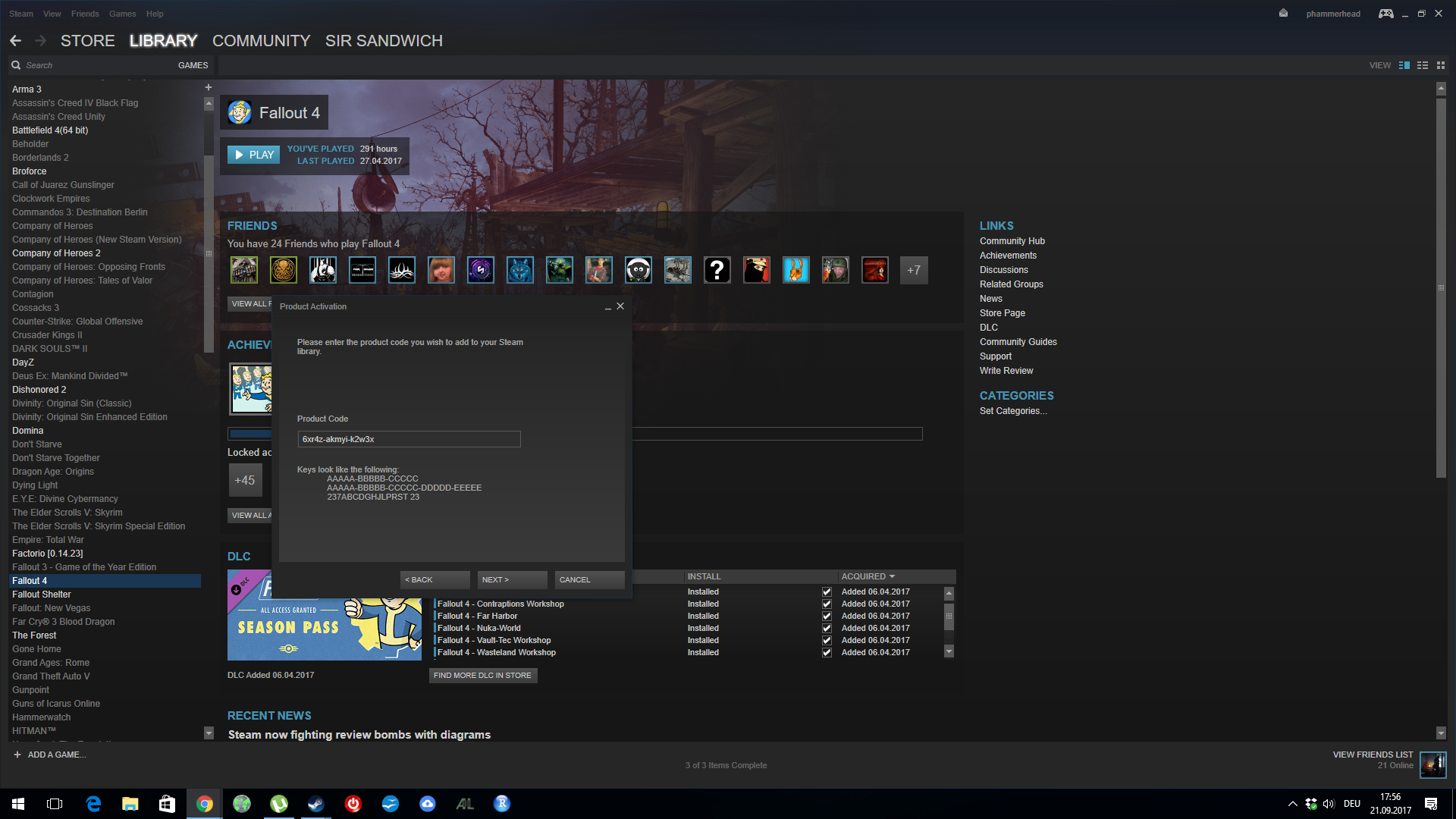This screenshot has width=1456, height=819.
Task: Open the View menu
Action: [52, 14]
